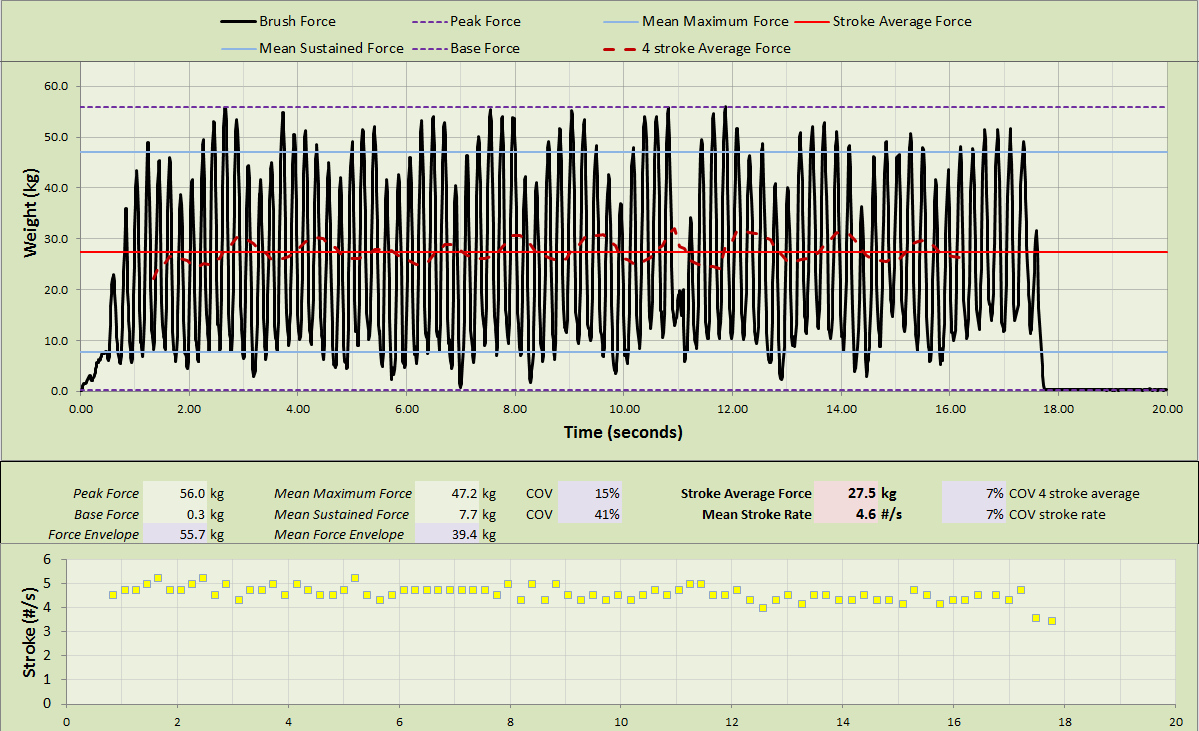Screen dimensions: 1199x731
Task: Click the Brush Force legend entry
Action: pyautogui.click(x=278, y=21)
